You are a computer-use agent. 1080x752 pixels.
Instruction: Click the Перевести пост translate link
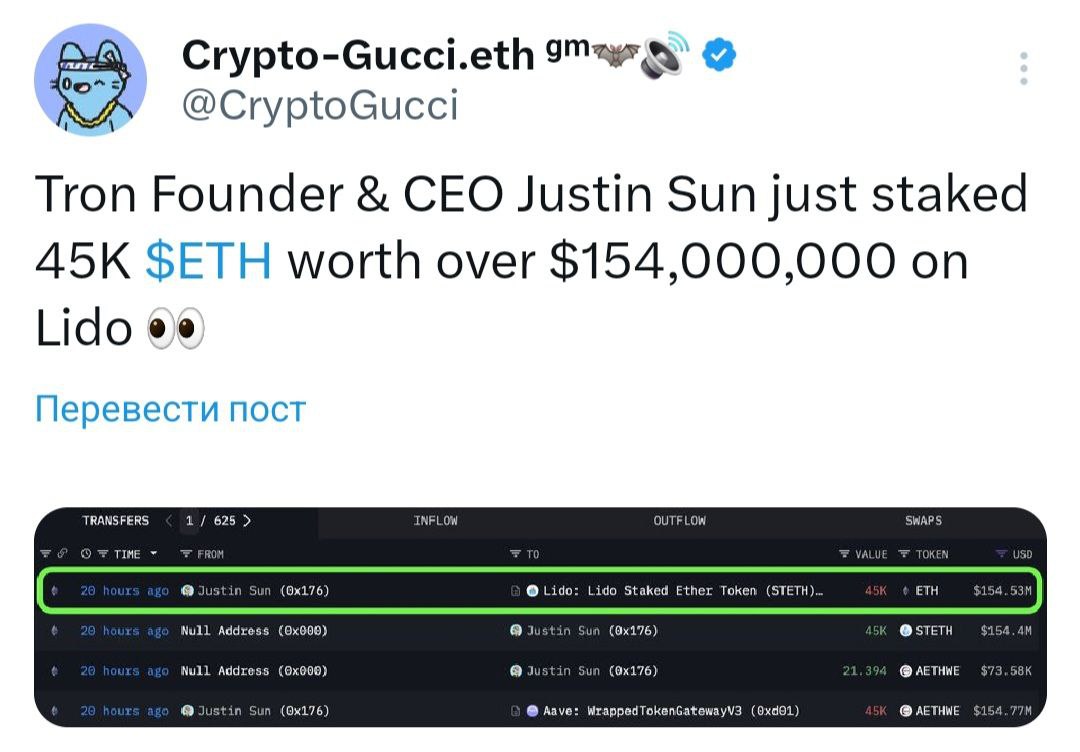170,409
